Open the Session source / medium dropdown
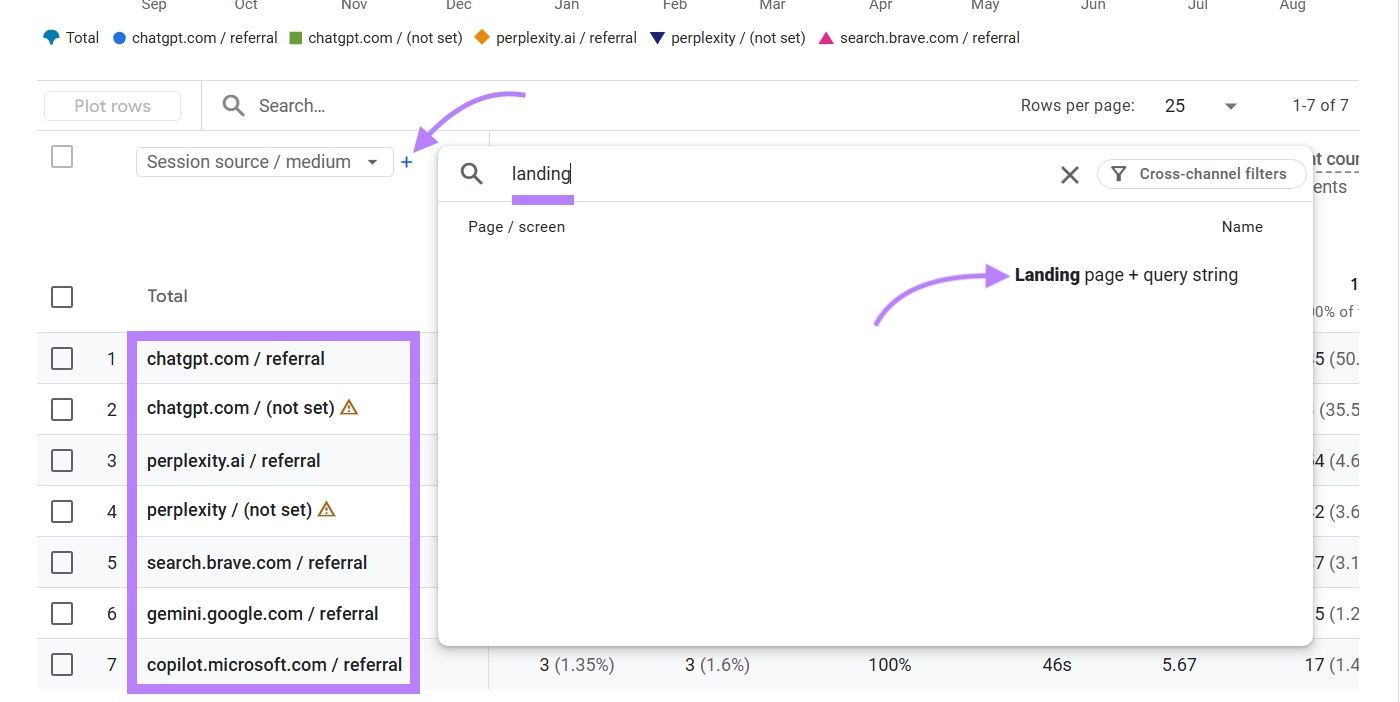The height and width of the screenshot is (702, 1400). (x=264, y=161)
